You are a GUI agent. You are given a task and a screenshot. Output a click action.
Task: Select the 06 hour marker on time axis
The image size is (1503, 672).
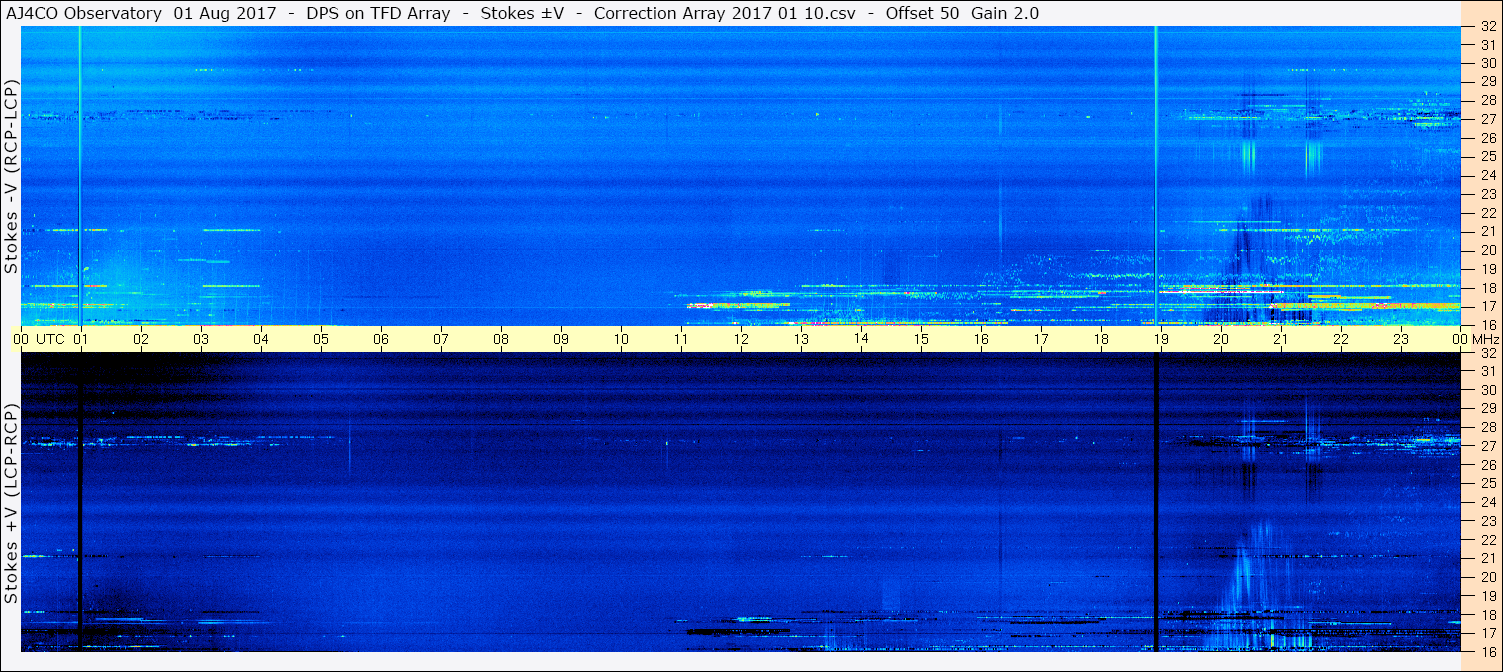(x=381, y=339)
